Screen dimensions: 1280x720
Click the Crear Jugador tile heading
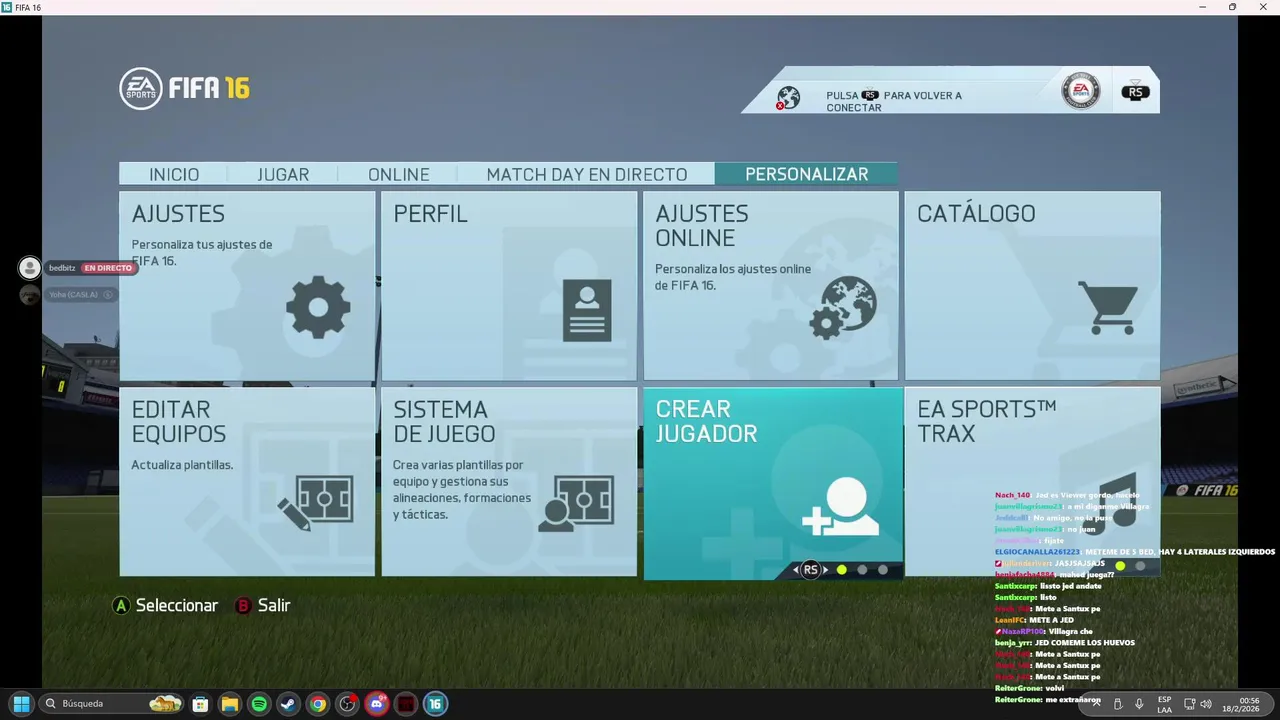click(x=706, y=421)
